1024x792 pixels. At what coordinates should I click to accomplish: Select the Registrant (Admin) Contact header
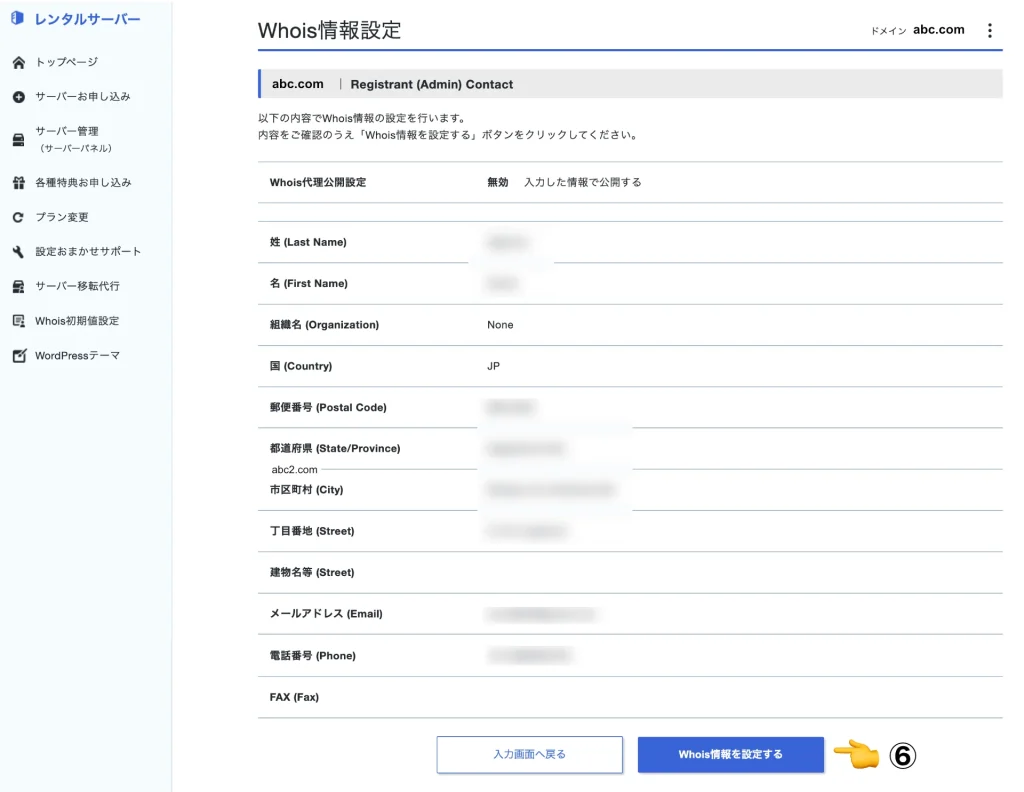(x=432, y=84)
